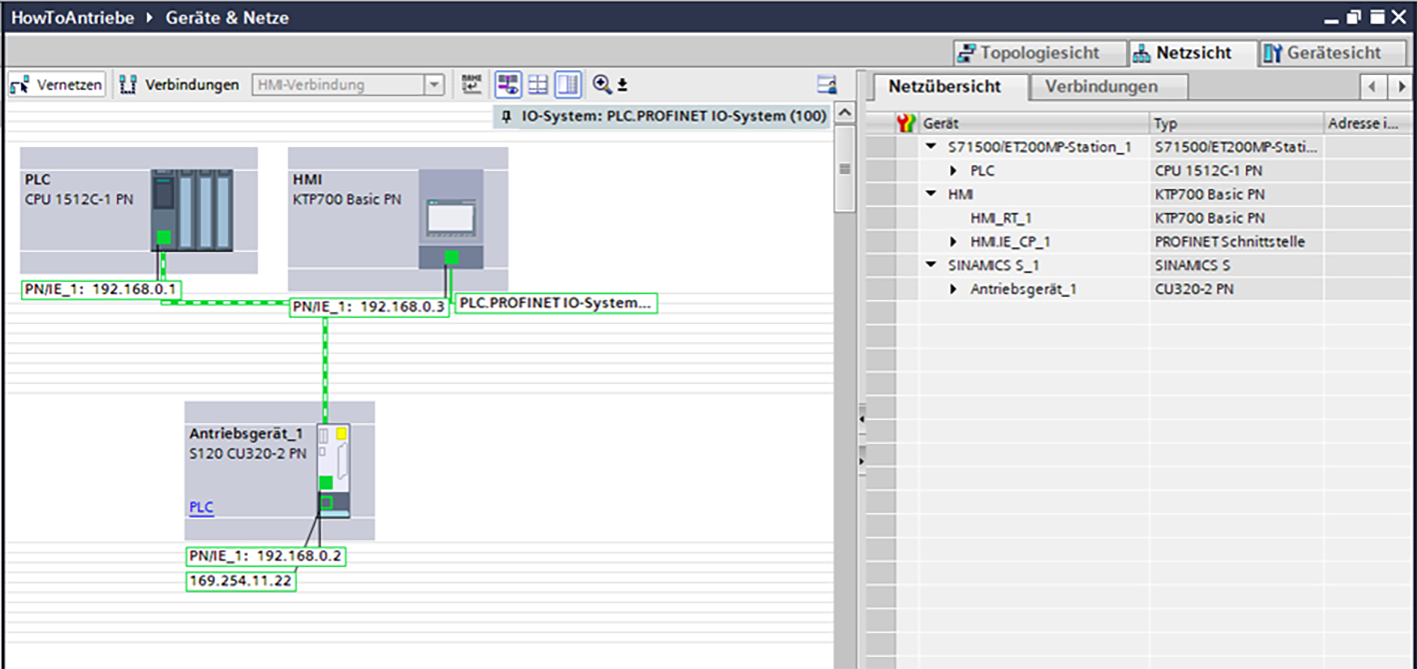Click the Antriebsgerät_1 device name label
1417x669 pixels.
click(246, 434)
